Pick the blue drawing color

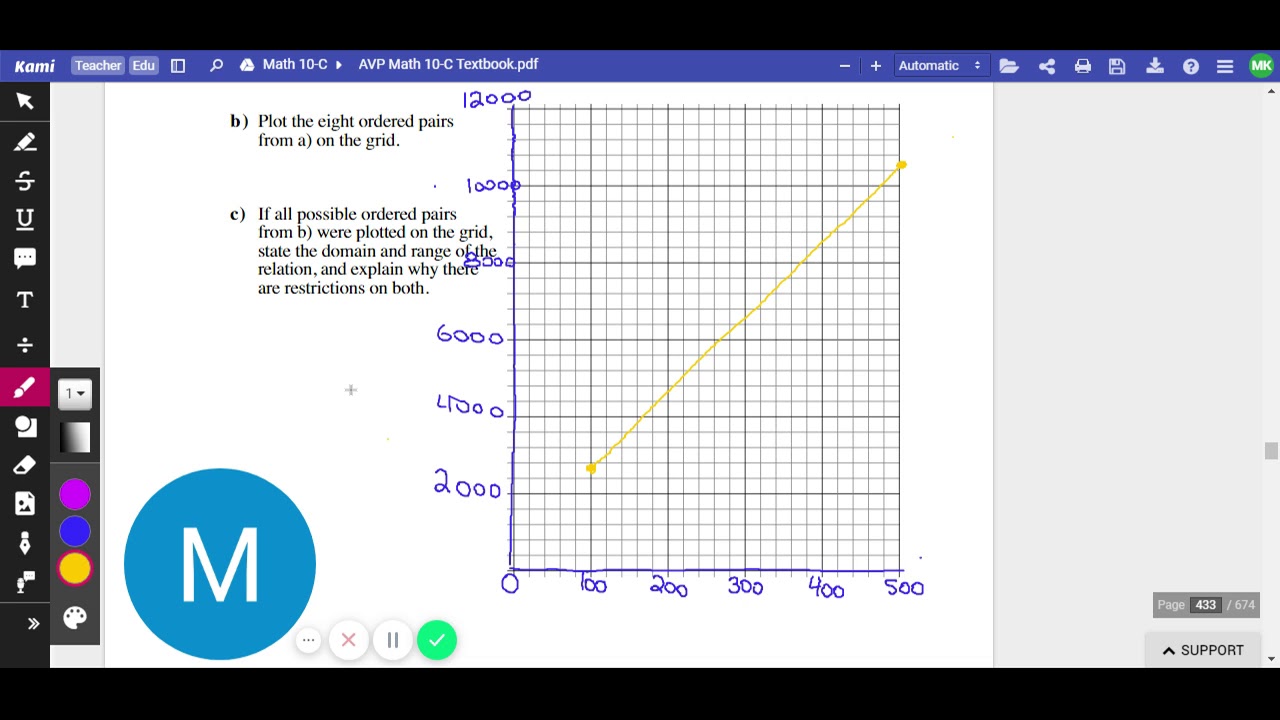pyautogui.click(x=75, y=531)
